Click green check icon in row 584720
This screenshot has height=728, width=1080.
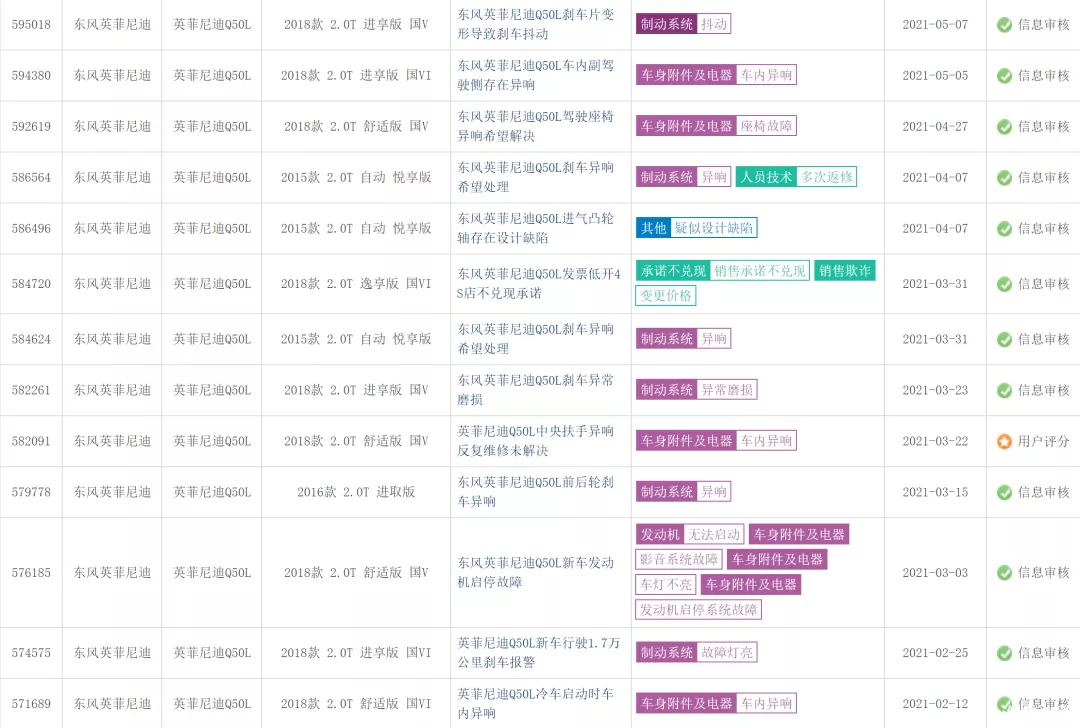coord(1004,284)
